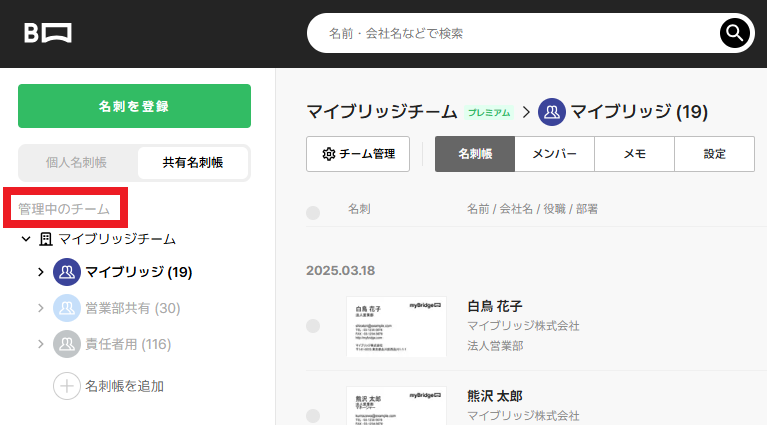Select the checkbox for 白鳥 花子
767x425 pixels.
(313, 326)
